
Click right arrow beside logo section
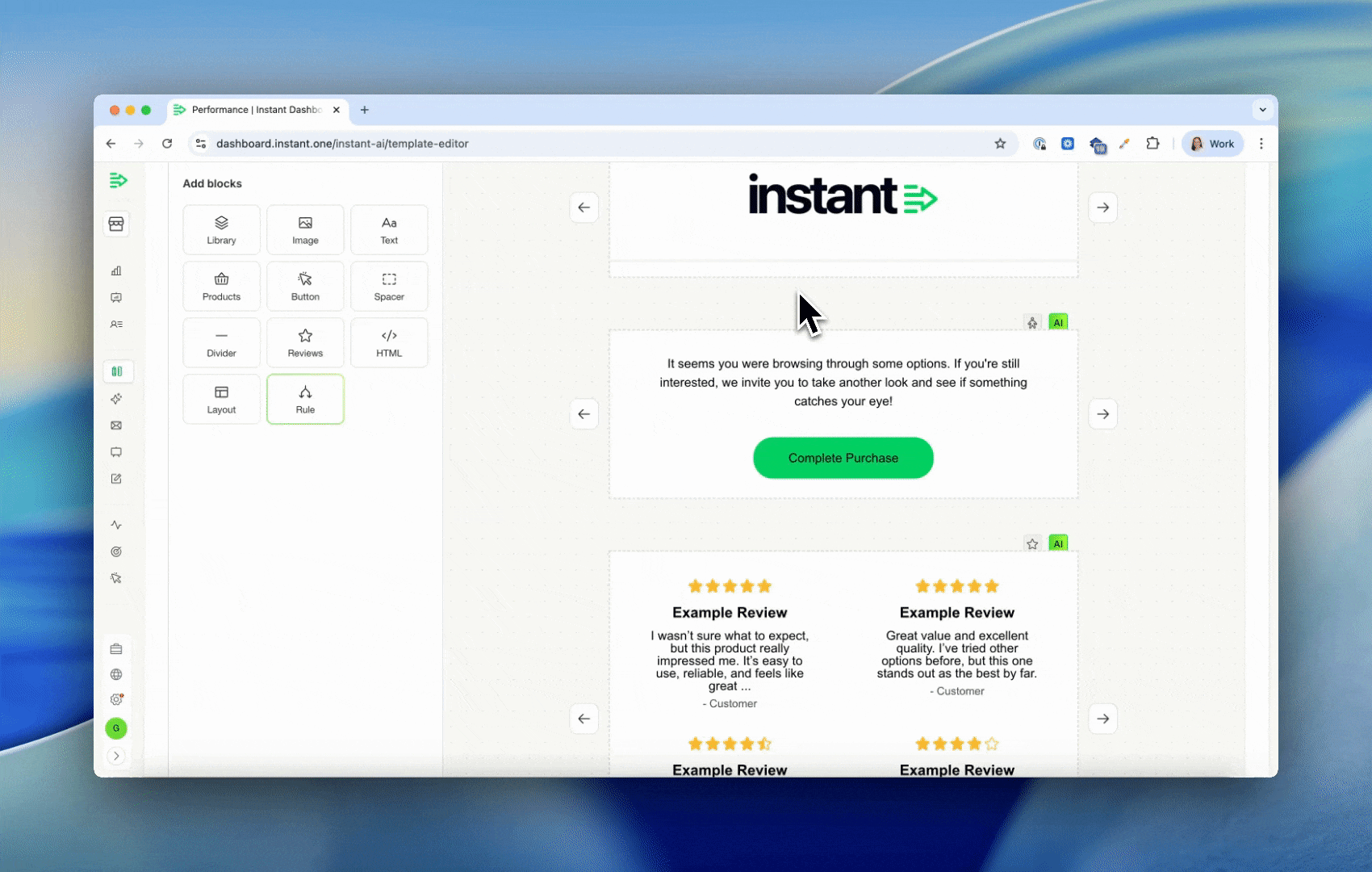[x=1102, y=208]
